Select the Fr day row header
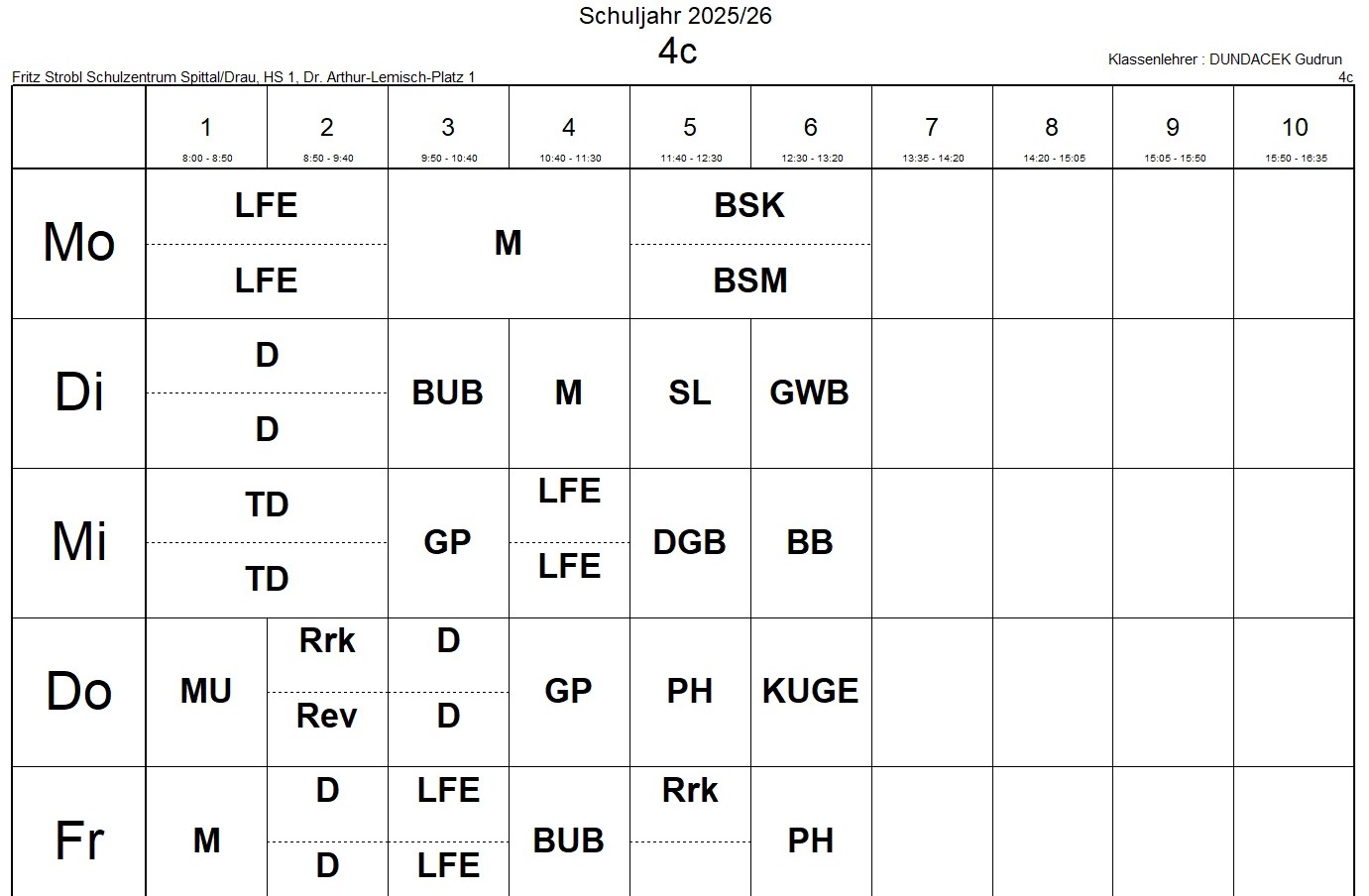 pos(79,840)
